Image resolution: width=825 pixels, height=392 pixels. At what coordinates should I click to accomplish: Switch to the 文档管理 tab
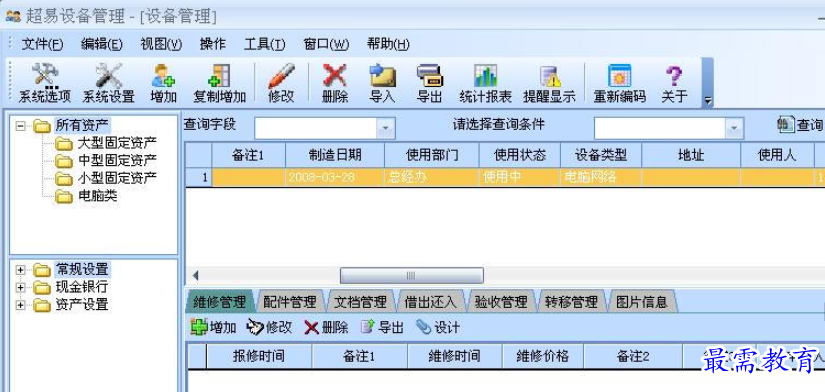[x=360, y=301]
